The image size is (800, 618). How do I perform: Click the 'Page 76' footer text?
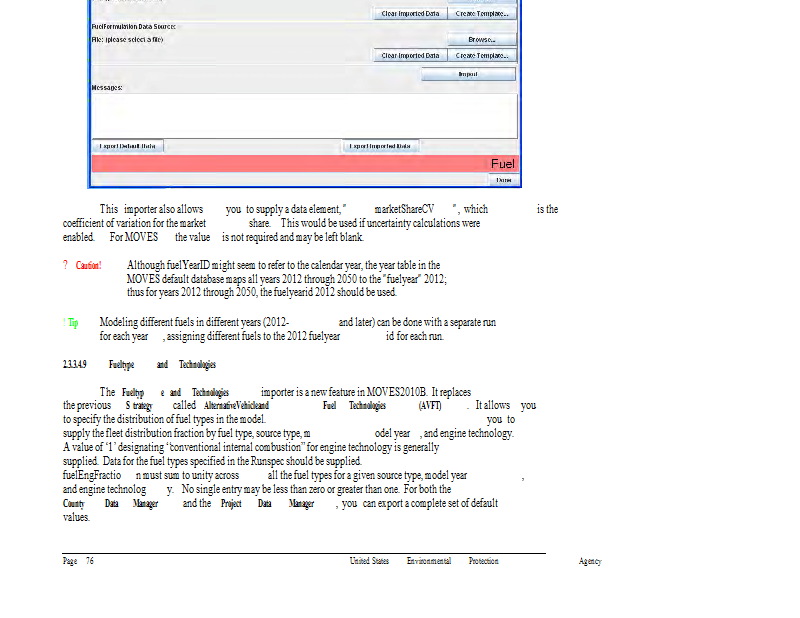[x=78, y=562]
